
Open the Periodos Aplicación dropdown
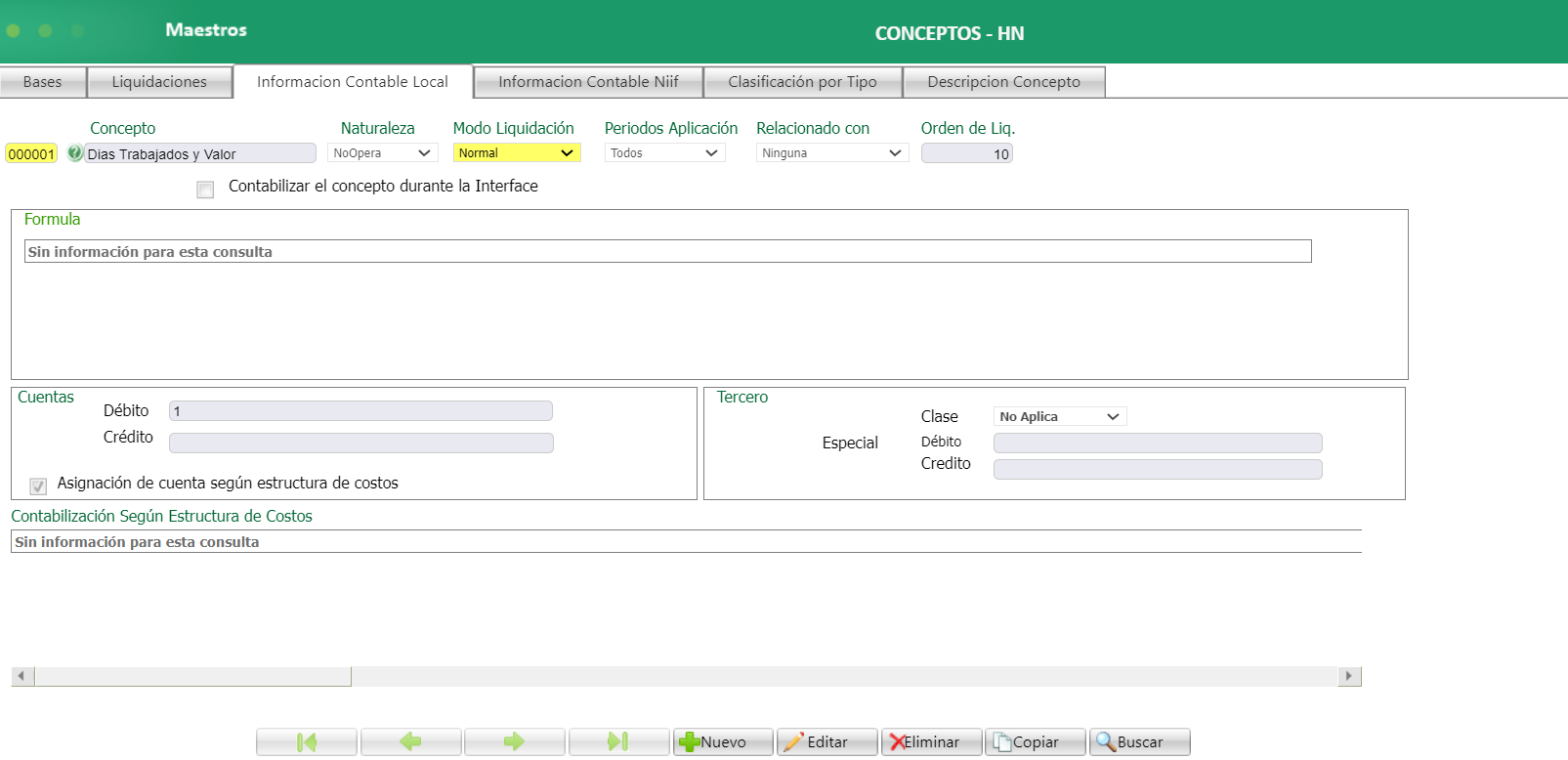[x=664, y=153]
